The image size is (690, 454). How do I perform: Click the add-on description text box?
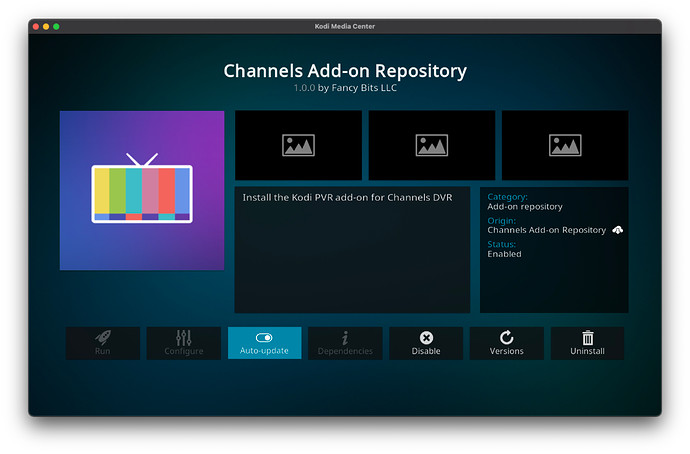352,249
